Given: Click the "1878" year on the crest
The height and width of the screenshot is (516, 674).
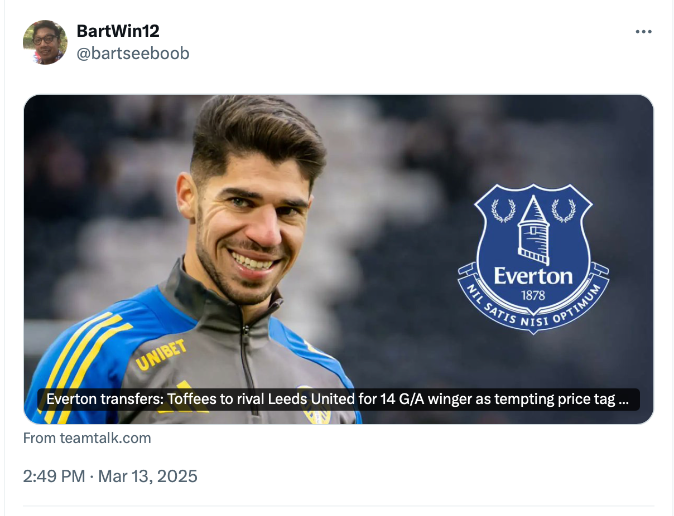Looking at the screenshot, I should (x=533, y=296).
